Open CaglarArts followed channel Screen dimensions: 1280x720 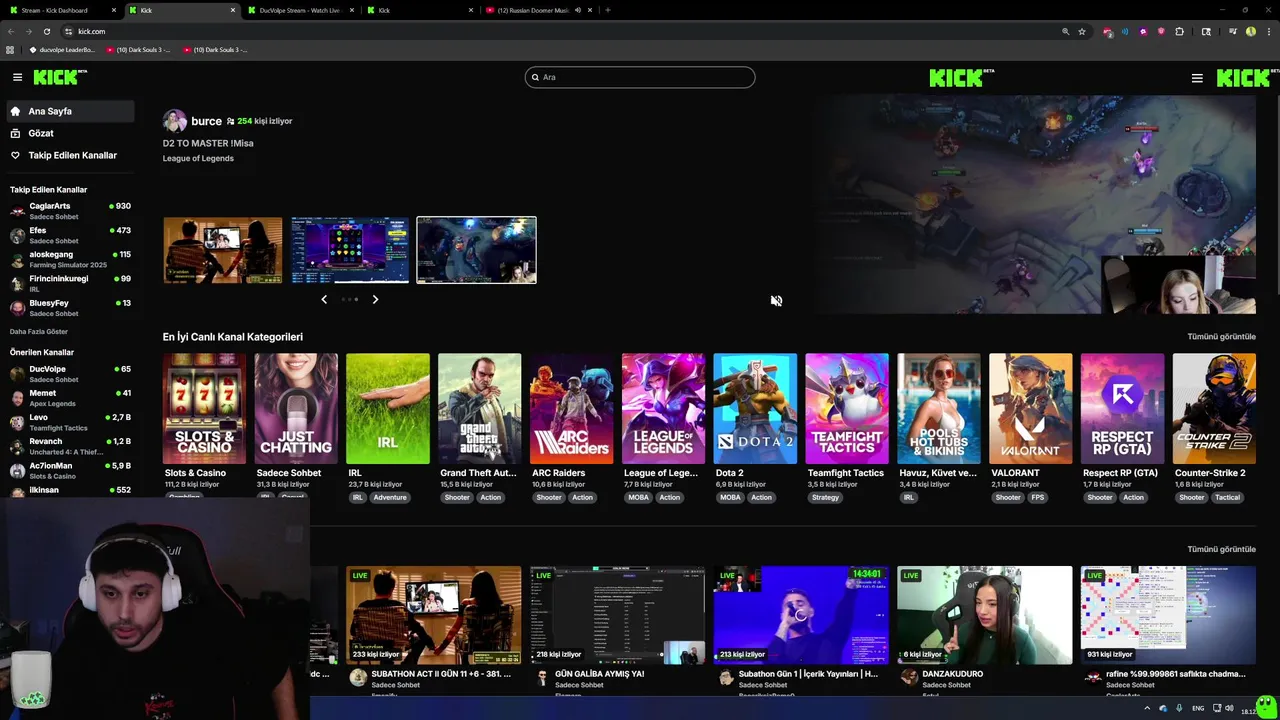(x=70, y=210)
